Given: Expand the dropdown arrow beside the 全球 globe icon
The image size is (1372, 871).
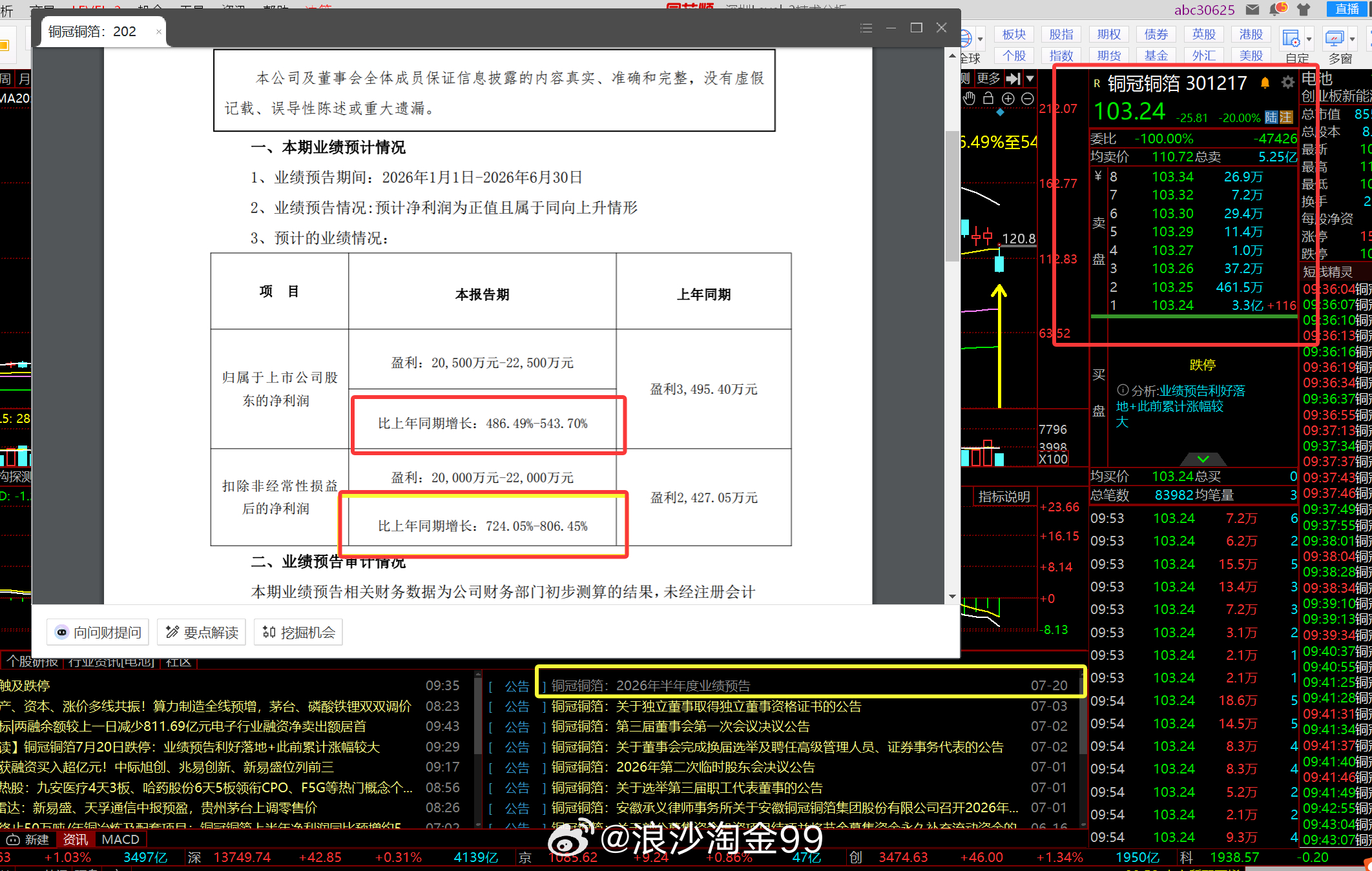Looking at the screenshot, I should click(980, 39).
